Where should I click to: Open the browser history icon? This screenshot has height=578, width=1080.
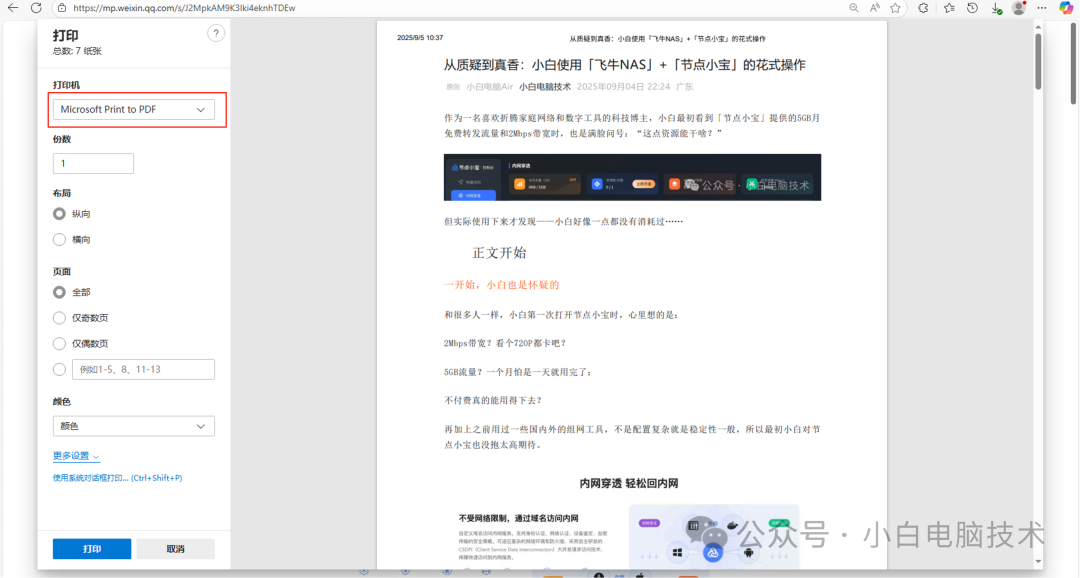point(972,8)
